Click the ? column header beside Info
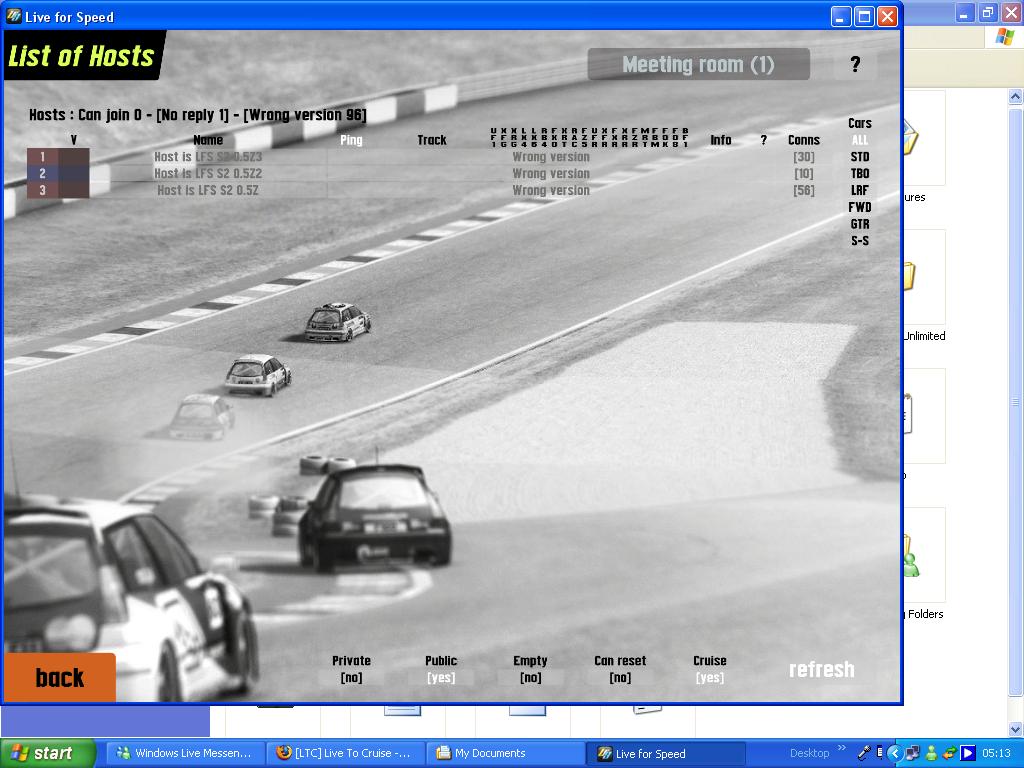 pyautogui.click(x=763, y=140)
